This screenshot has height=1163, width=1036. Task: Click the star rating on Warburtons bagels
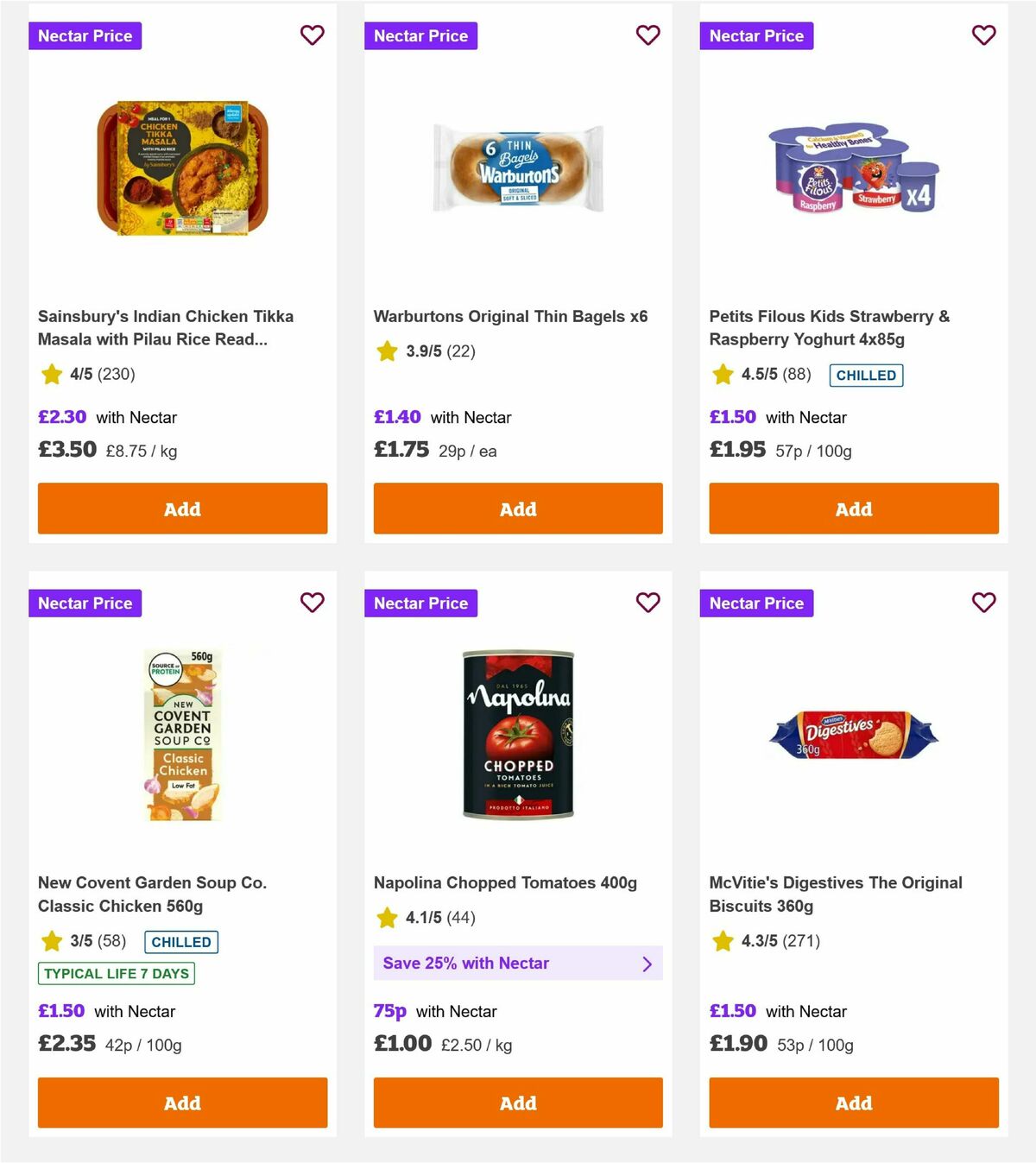point(386,351)
